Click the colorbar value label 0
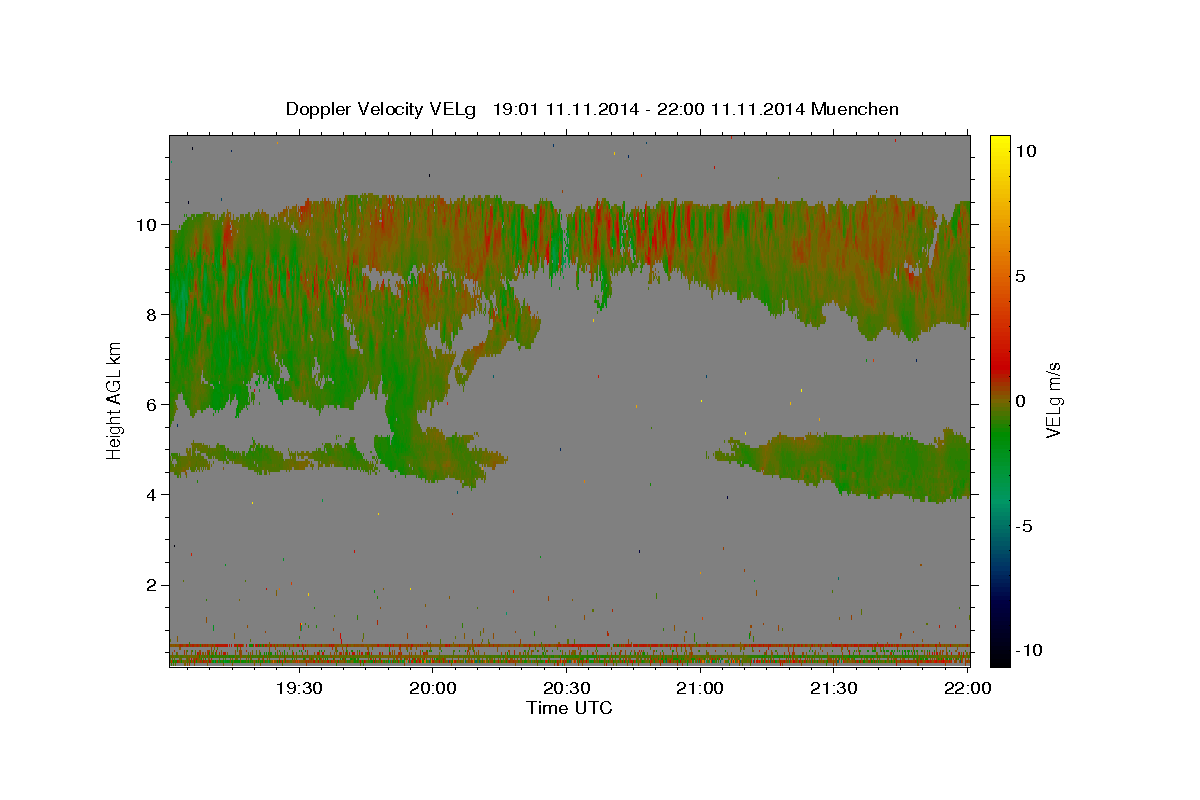This screenshot has width=1200, height=800. coord(1021,400)
